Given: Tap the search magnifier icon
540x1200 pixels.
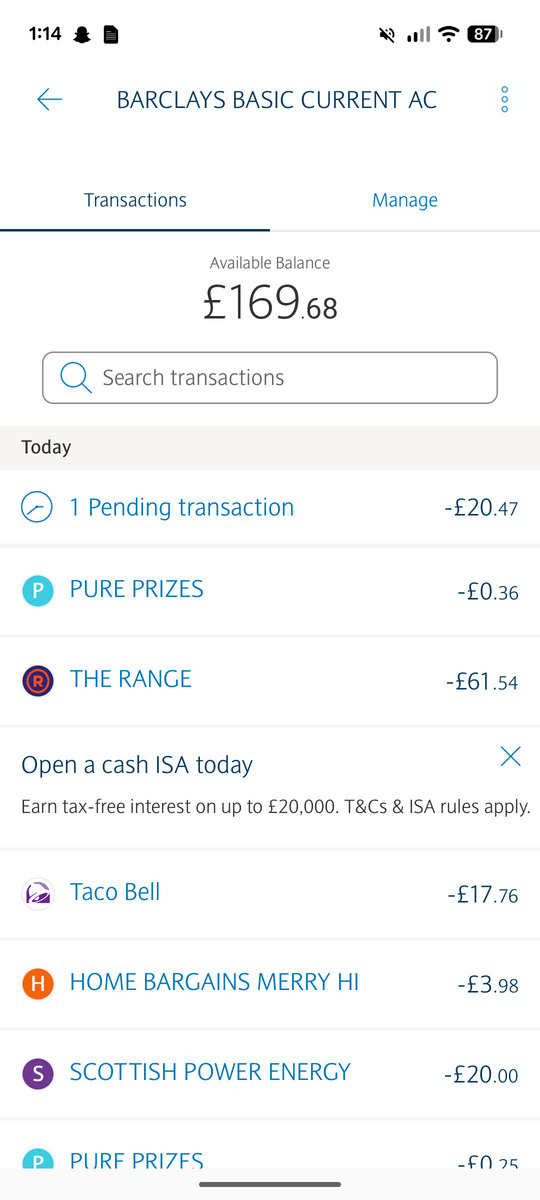Looking at the screenshot, I should pos(76,377).
